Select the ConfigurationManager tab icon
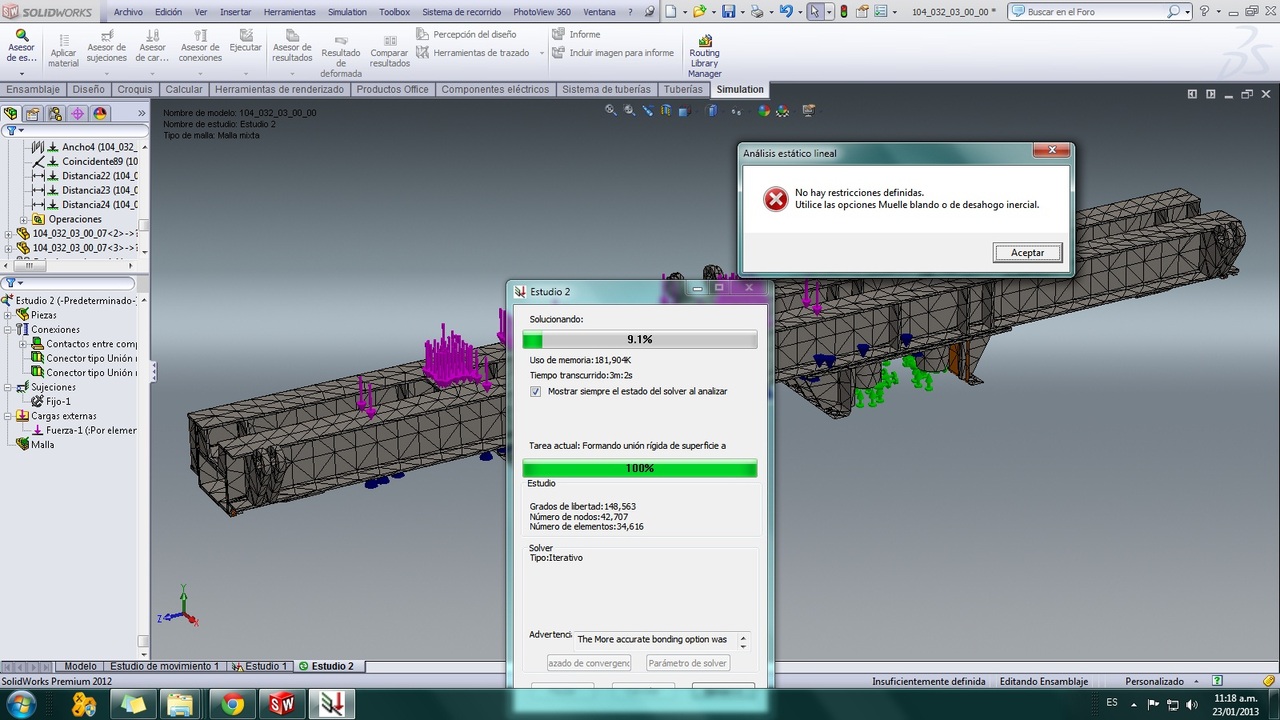Viewport: 1280px width, 720px height. pos(55,114)
